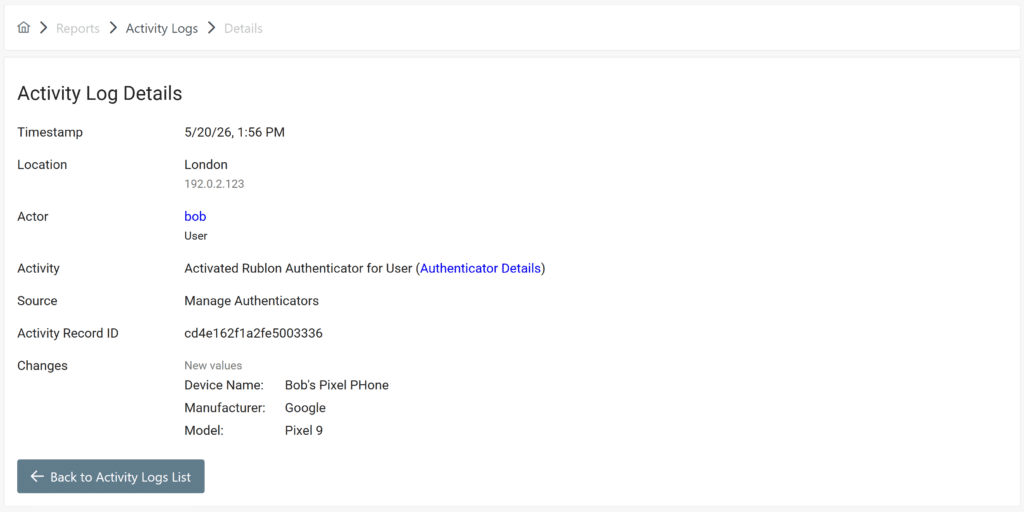Click the Model: label

coord(204,431)
